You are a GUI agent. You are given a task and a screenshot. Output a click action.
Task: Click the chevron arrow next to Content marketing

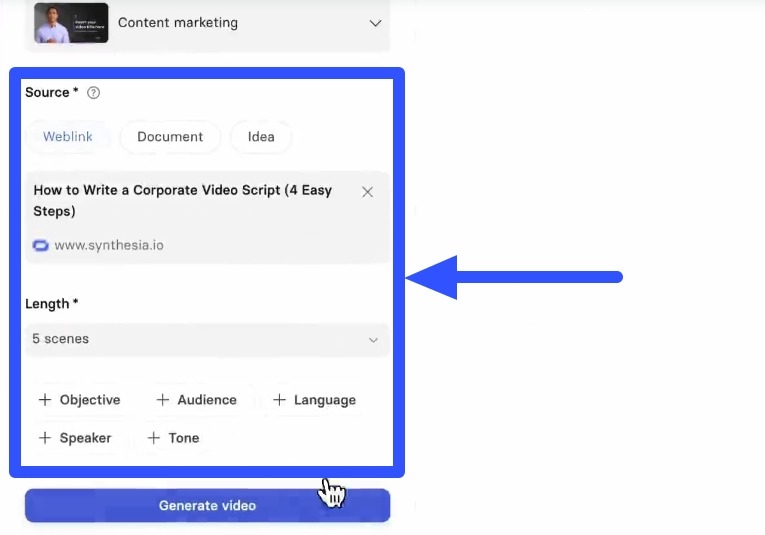375,22
